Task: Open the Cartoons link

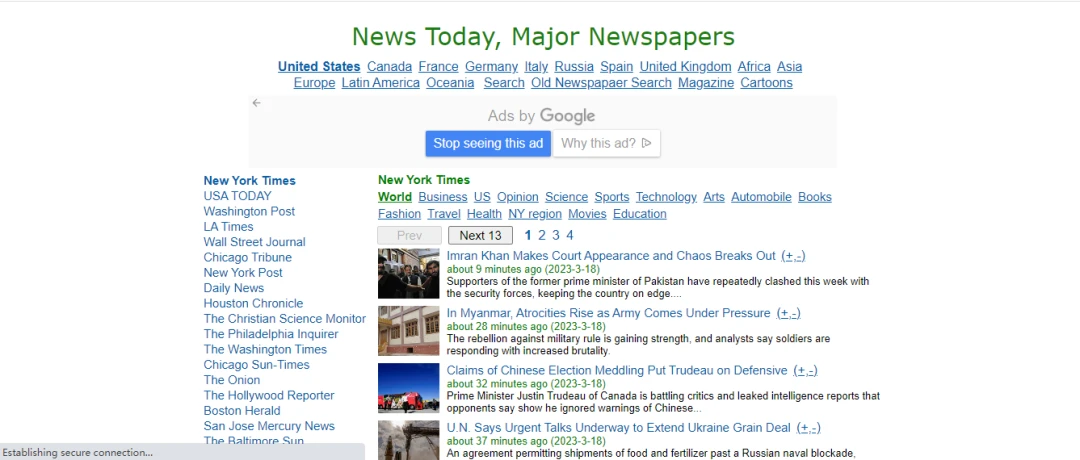Action: (767, 83)
